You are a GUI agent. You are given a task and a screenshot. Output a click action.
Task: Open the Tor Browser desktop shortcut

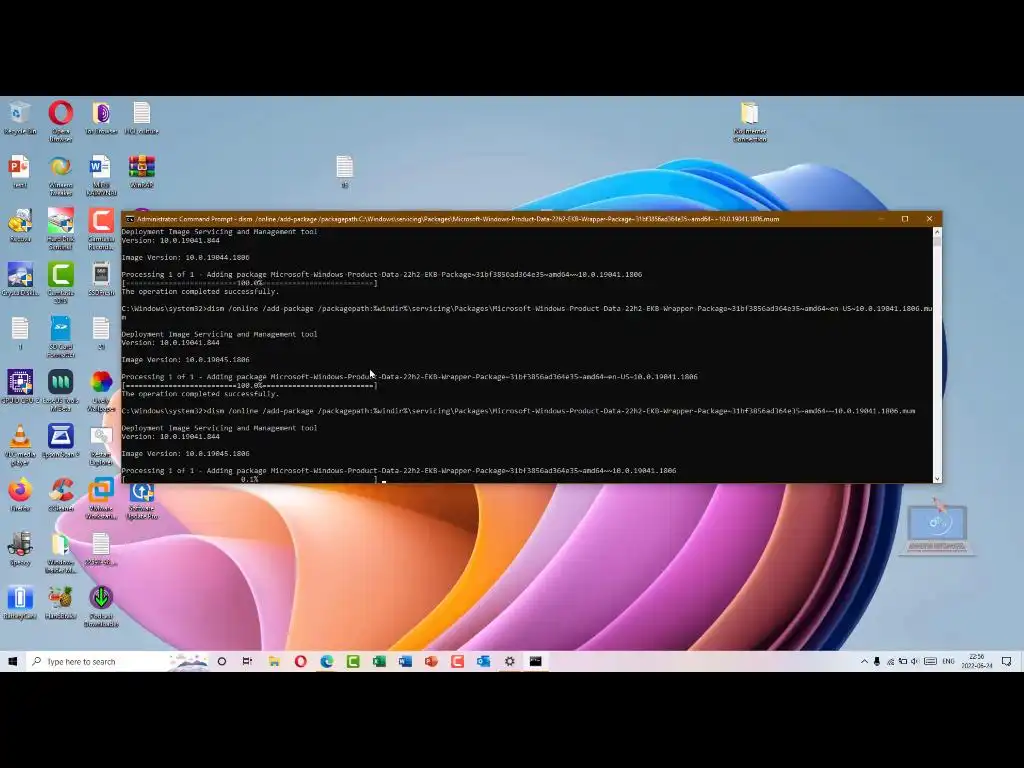tap(101, 118)
